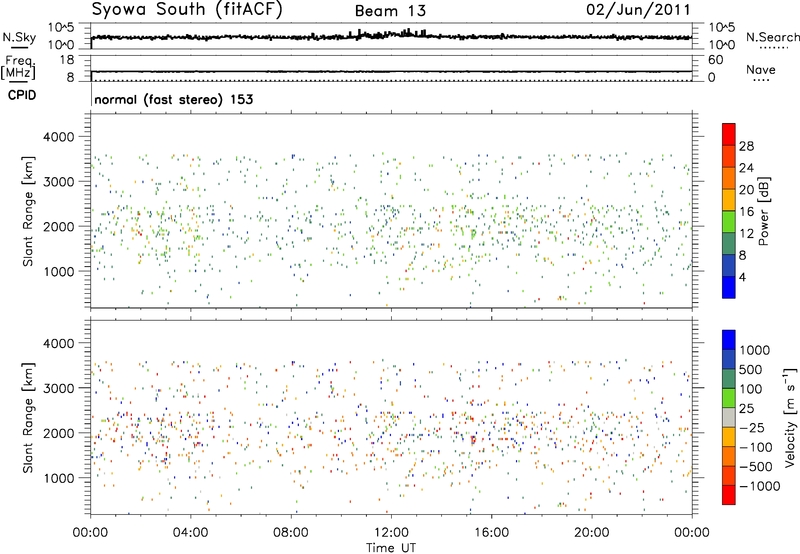Viewport: 800px width, 554px height.
Task: Click the dotted line sample under Nave legend
Action: 760,80
